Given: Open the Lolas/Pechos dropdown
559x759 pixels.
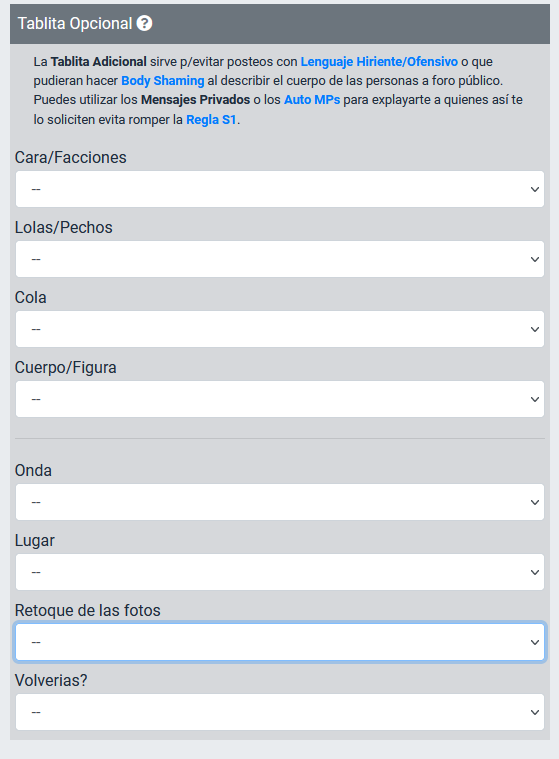Looking at the screenshot, I should [280, 259].
